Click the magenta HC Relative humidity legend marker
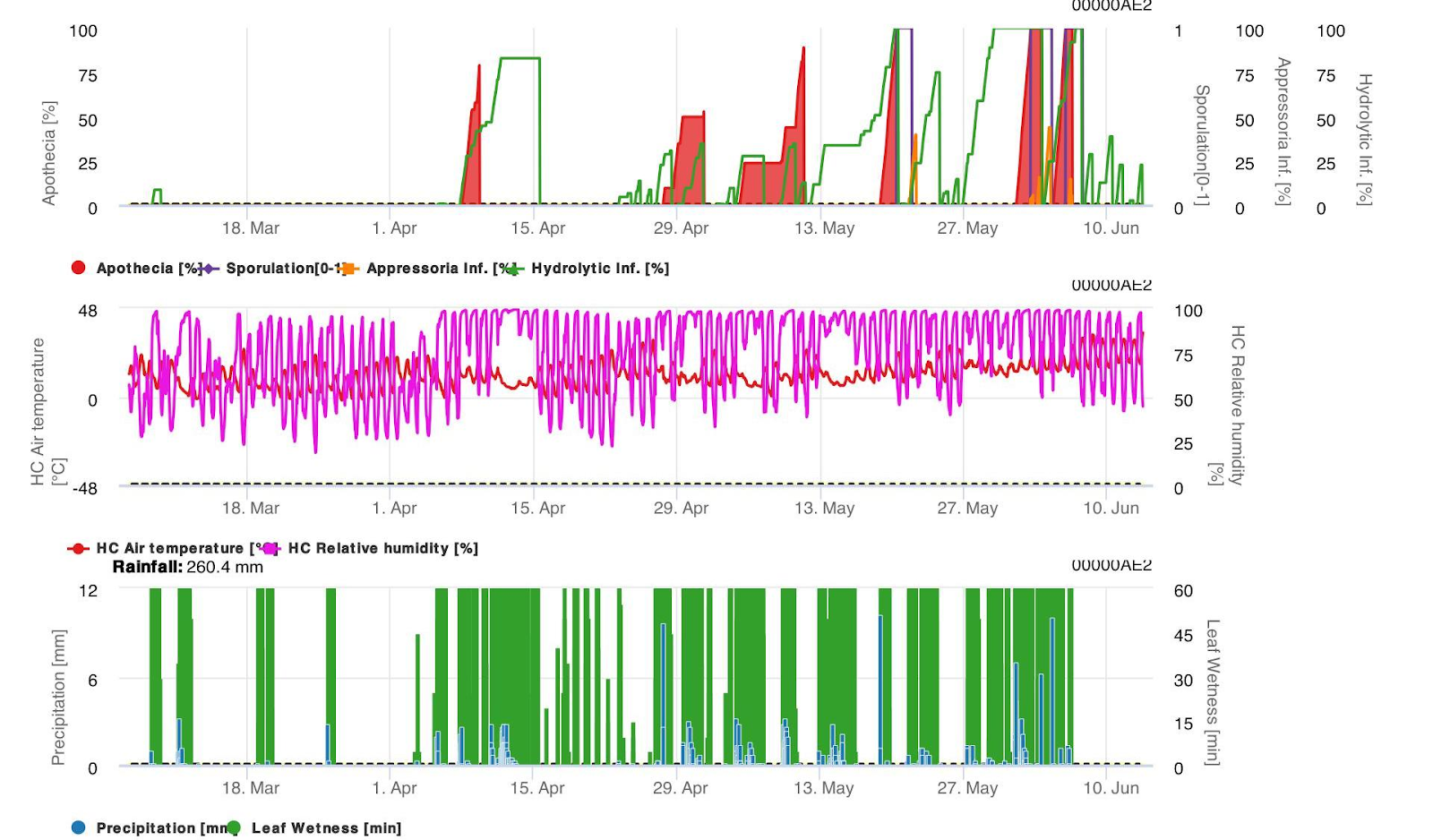Viewport: 1433px width, 840px height. coord(270,548)
